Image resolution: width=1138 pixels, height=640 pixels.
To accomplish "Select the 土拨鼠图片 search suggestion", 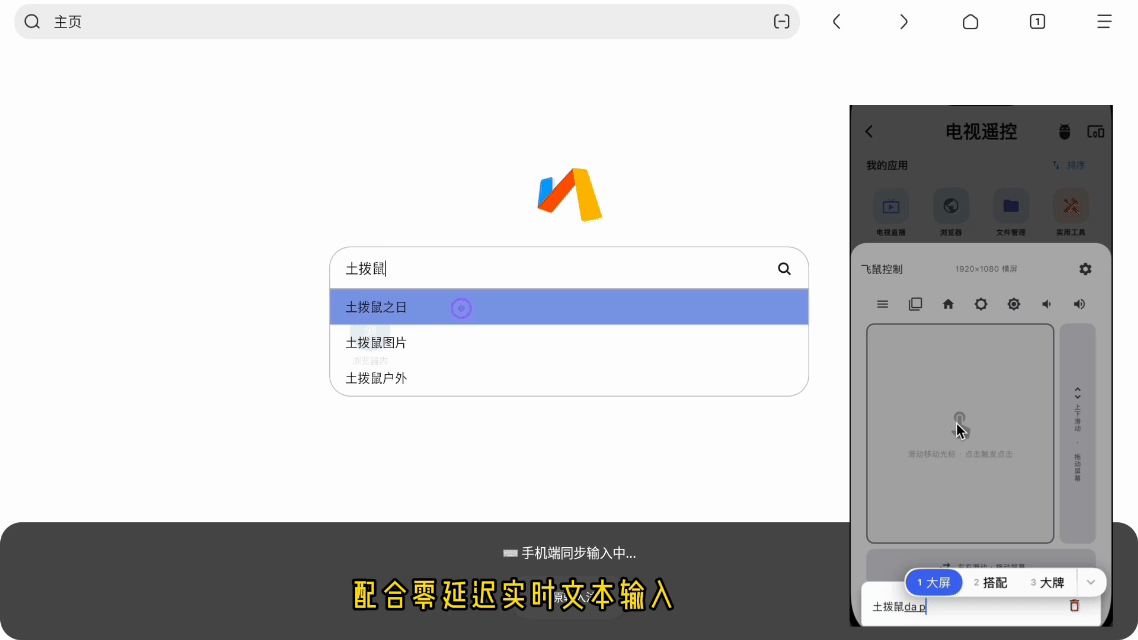I will (375, 342).
